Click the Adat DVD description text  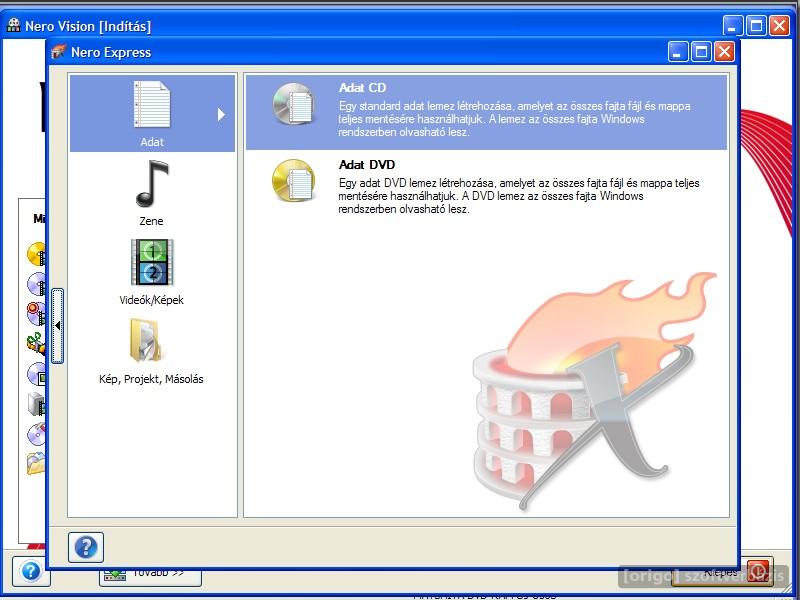[x=518, y=196]
